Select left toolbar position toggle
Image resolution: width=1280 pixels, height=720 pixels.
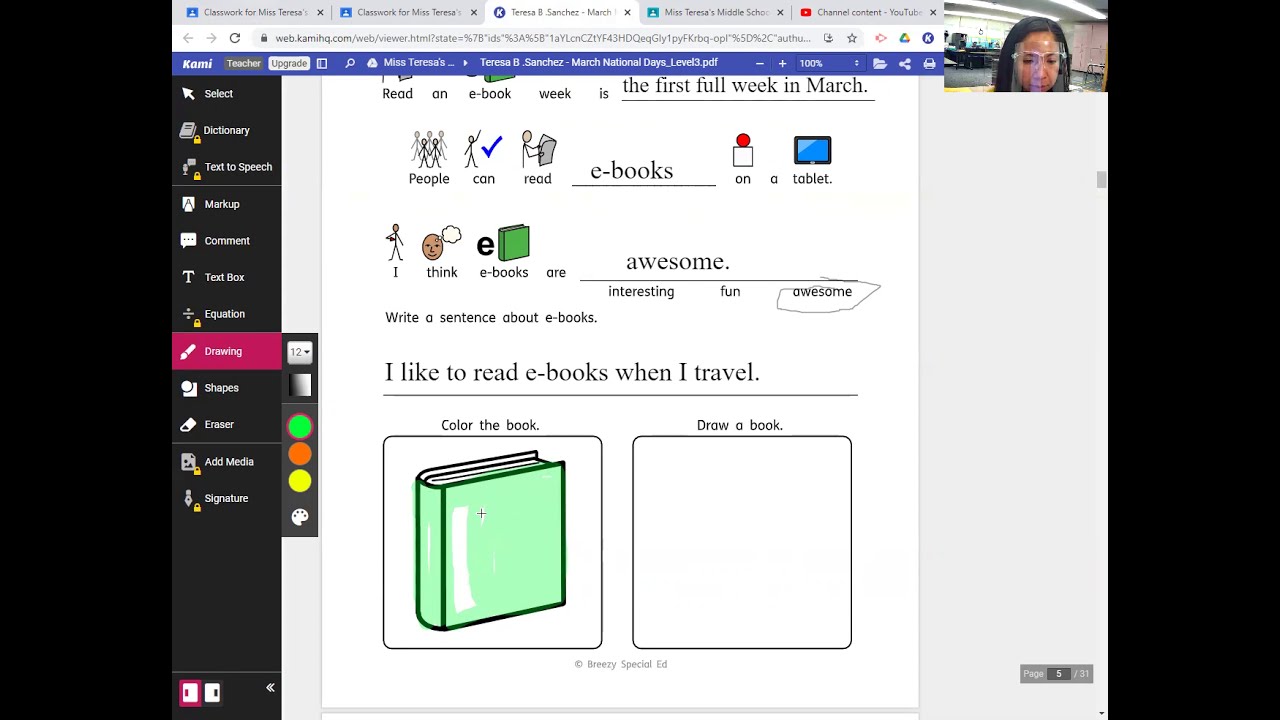[190, 692]
